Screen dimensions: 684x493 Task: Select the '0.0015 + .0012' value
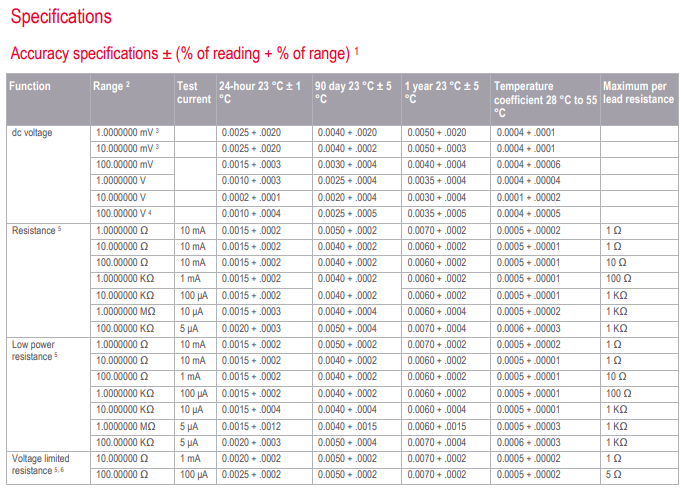[251, 427]
